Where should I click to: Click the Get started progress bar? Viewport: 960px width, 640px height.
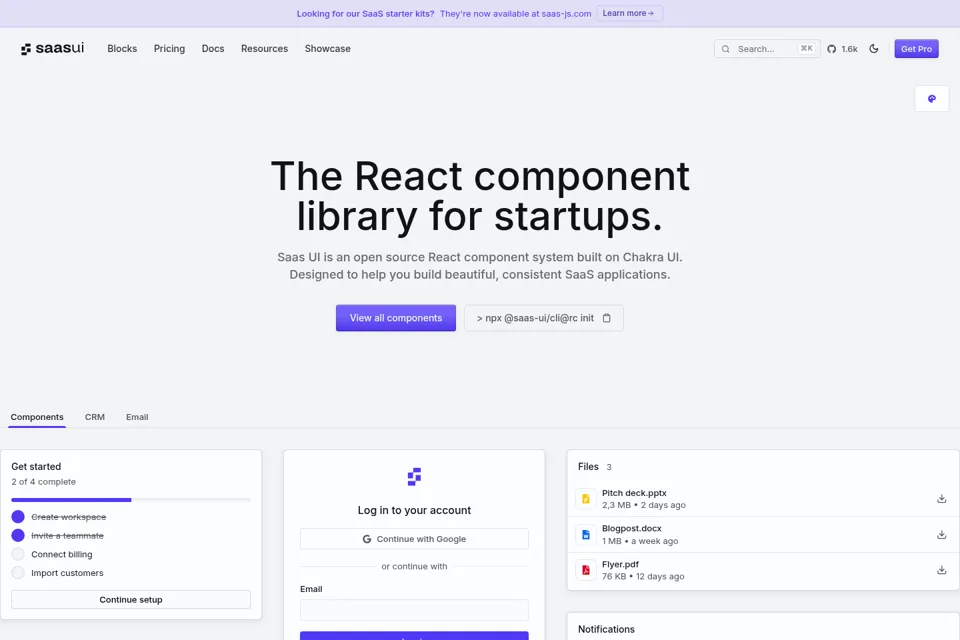[131, 500]
